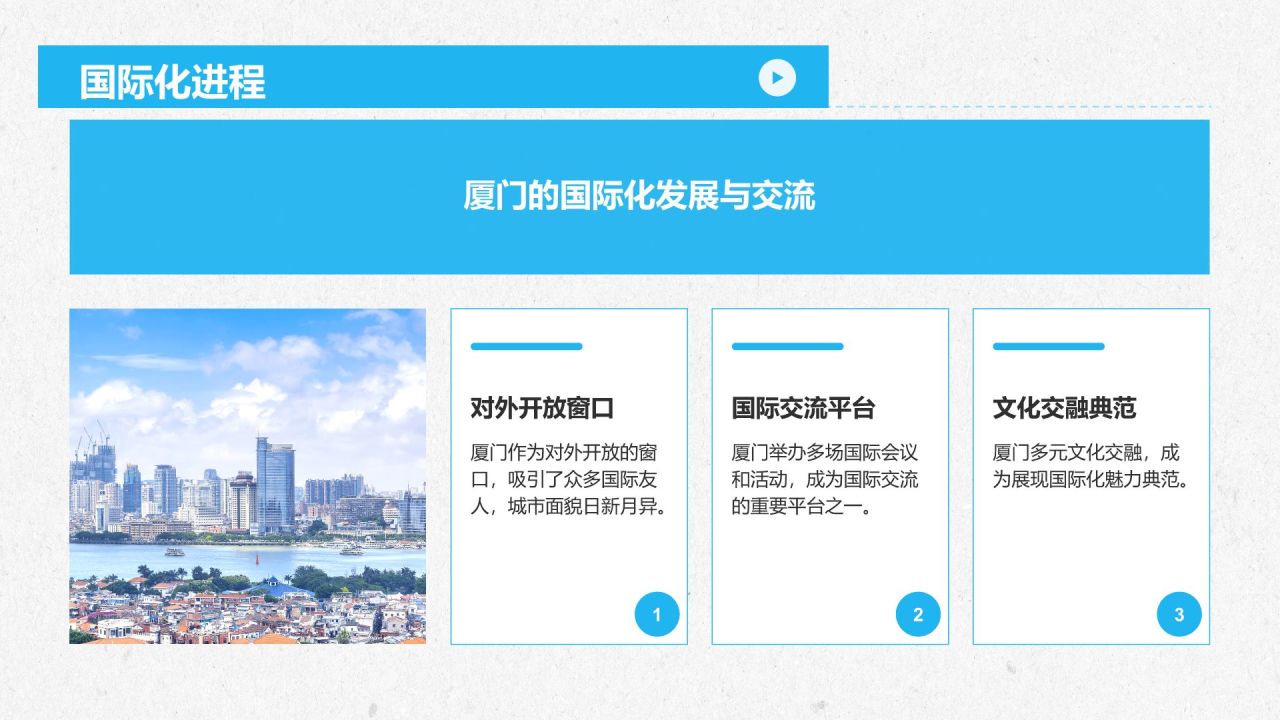Screen dimensions: 1280x720
Task: Click the number 1 circle badge
Action: [657, 615]
